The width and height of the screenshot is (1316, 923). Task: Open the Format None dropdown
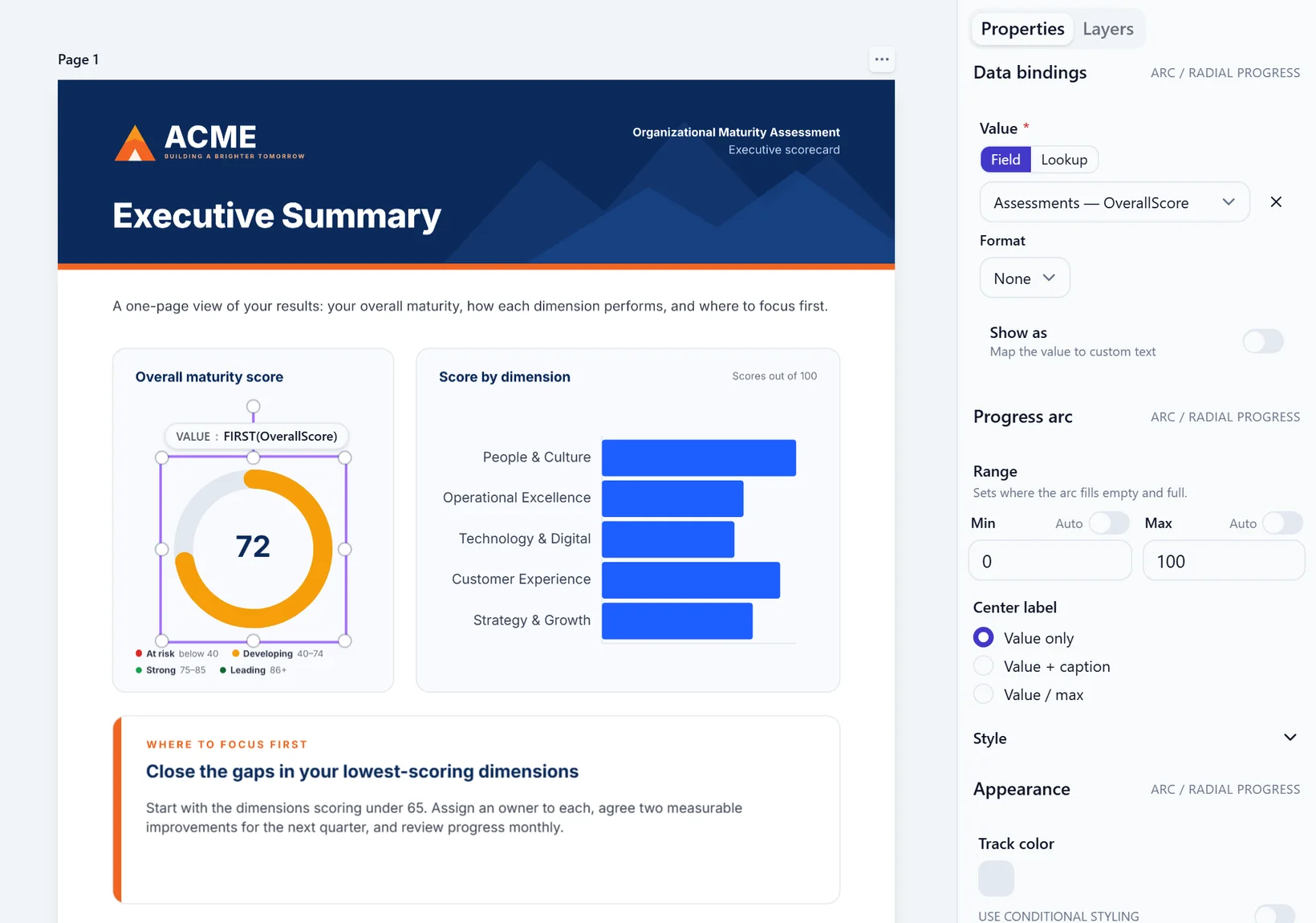pyautogui.click(x=1025, y=278)
